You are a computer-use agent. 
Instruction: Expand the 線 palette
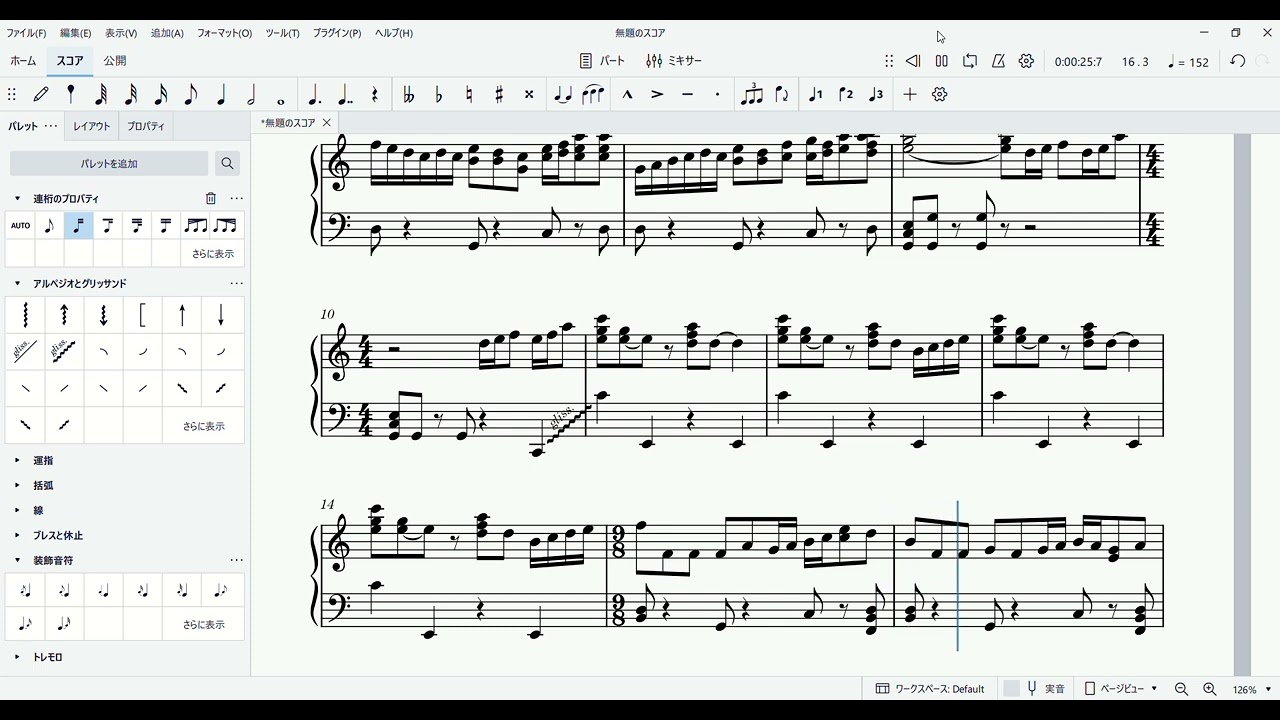(17, 511)
